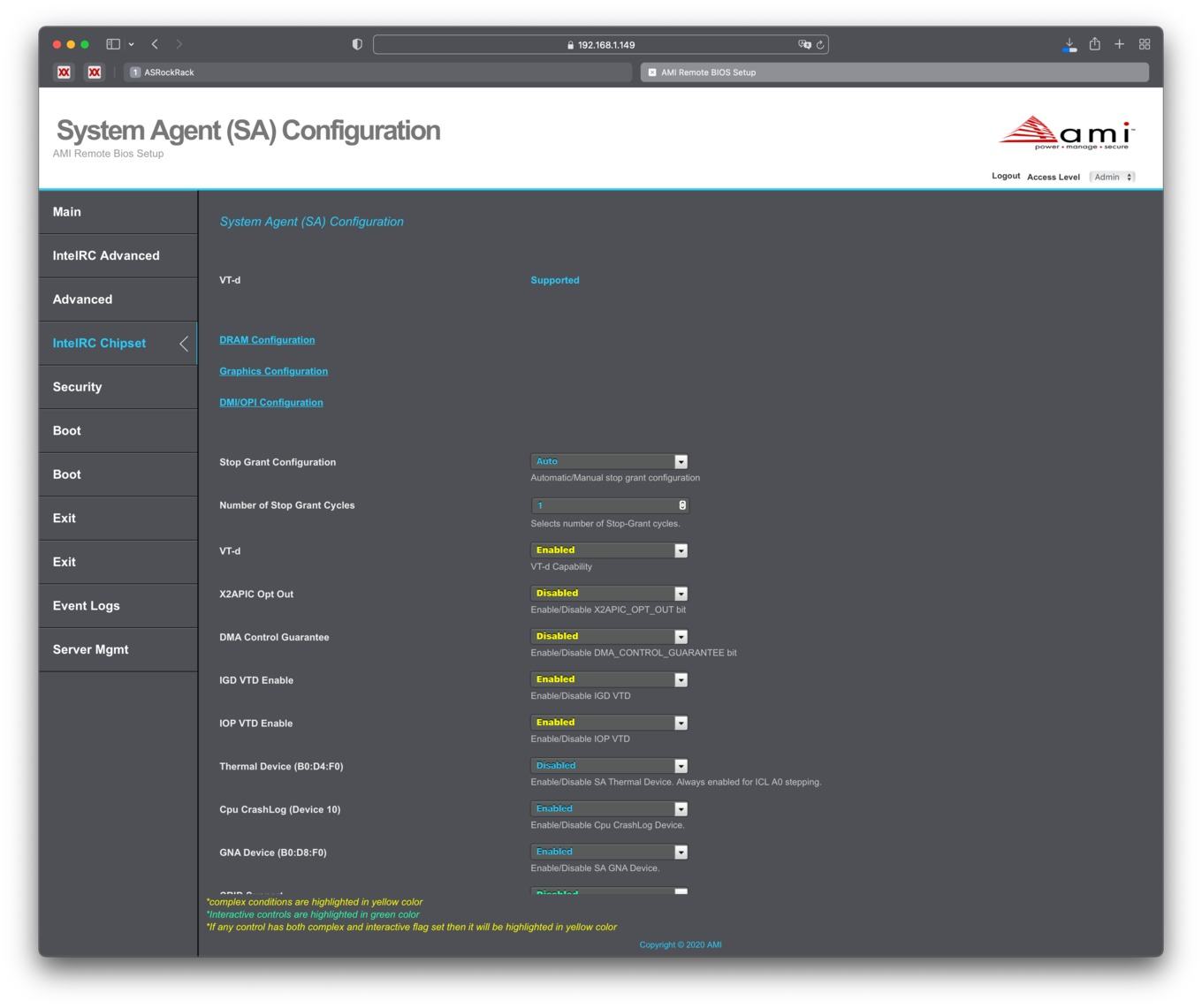Click translate icon in address bar
The image size is (1202, 1008).
coord(804,44)
